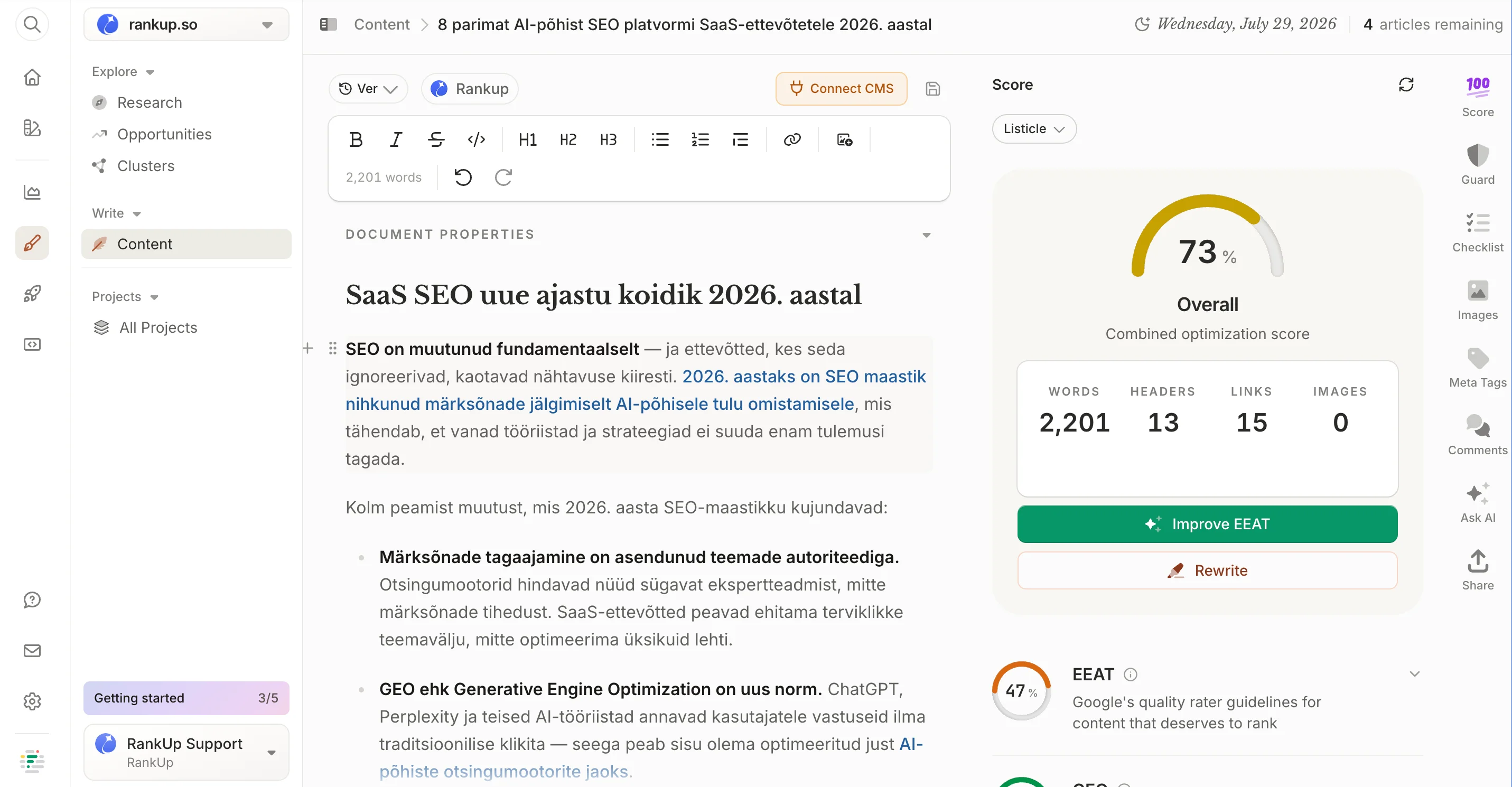
Task: Open the Listicle content type dropdown
Action: pyautogui.click(x=1034, y=128)
